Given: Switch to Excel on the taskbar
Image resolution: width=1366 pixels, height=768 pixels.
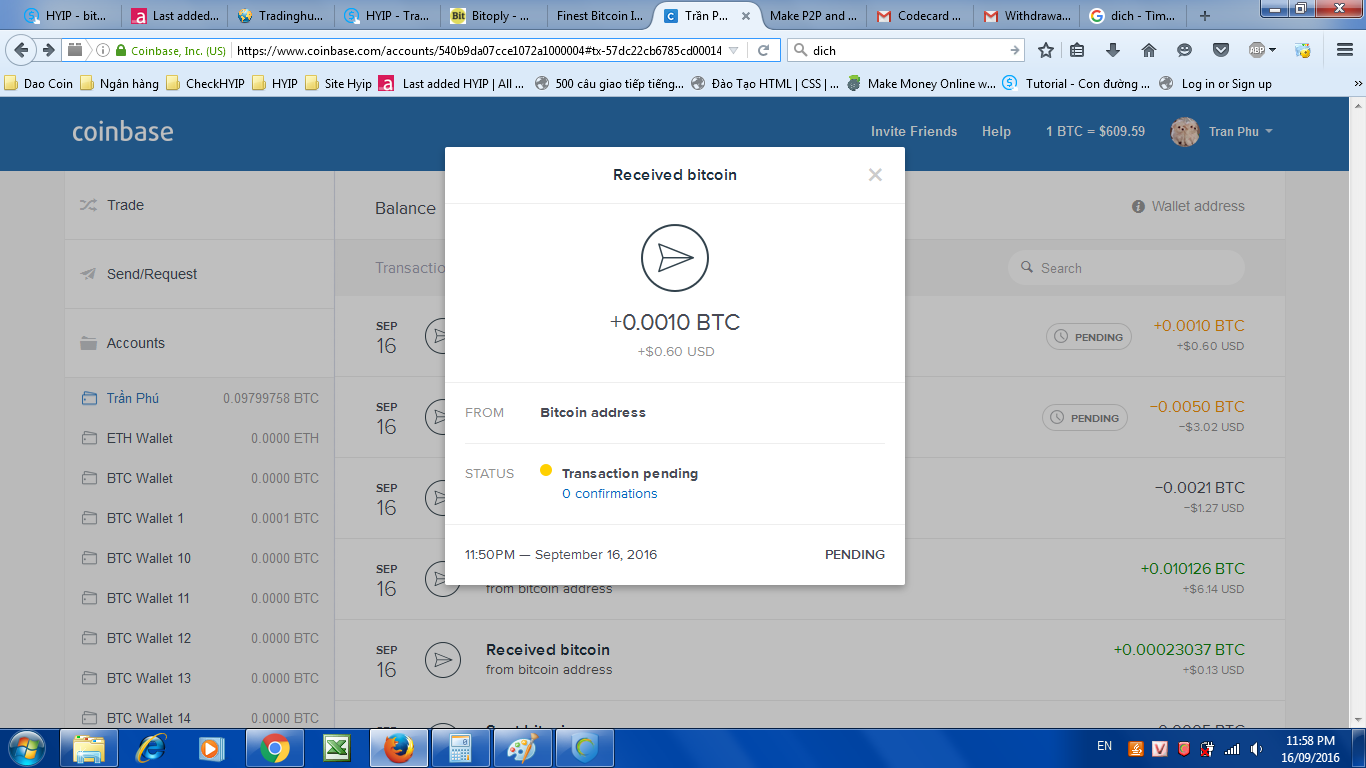Looking at the screenshot, I should (x=337, y=748).
